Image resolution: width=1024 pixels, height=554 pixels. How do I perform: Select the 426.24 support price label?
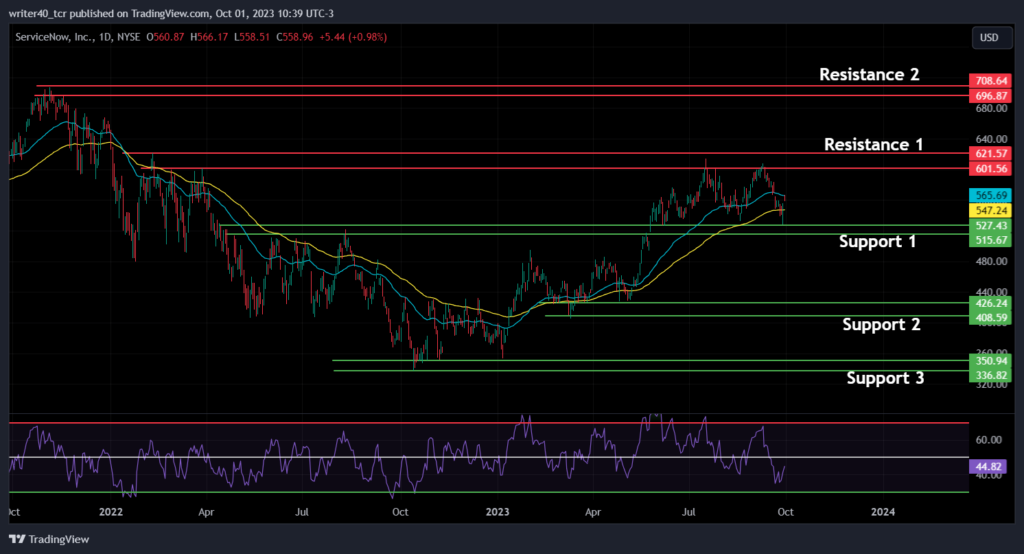pyautogui.click(x=991, y=303)
